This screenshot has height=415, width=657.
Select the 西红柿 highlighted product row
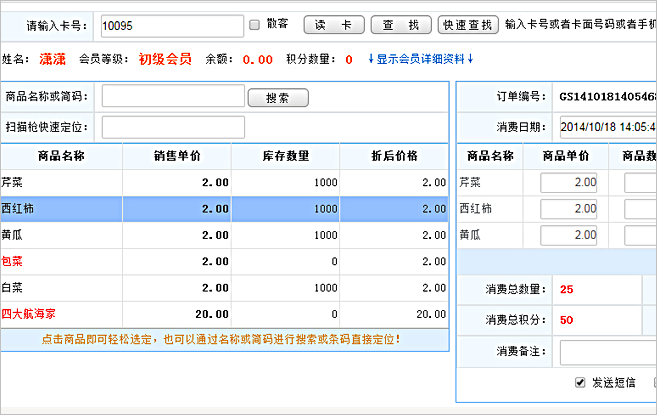click(x=224, y=208)
